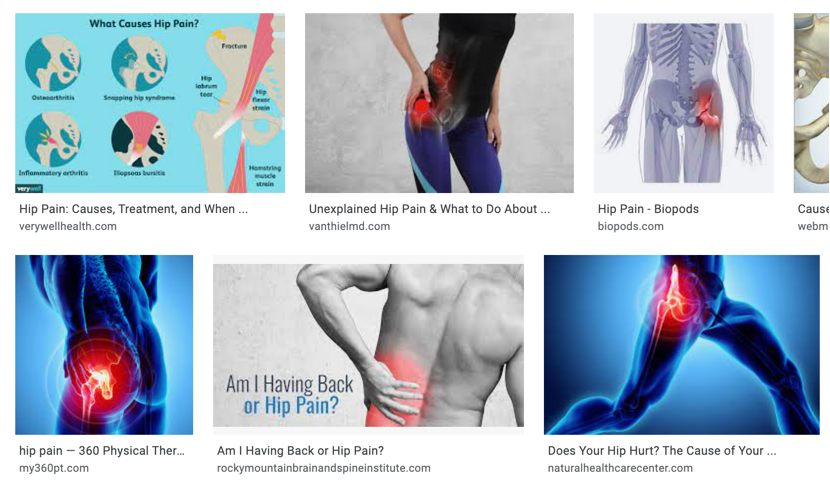
Task: Visit the verywellhealth.com source link
Action: tap(68, 226)
